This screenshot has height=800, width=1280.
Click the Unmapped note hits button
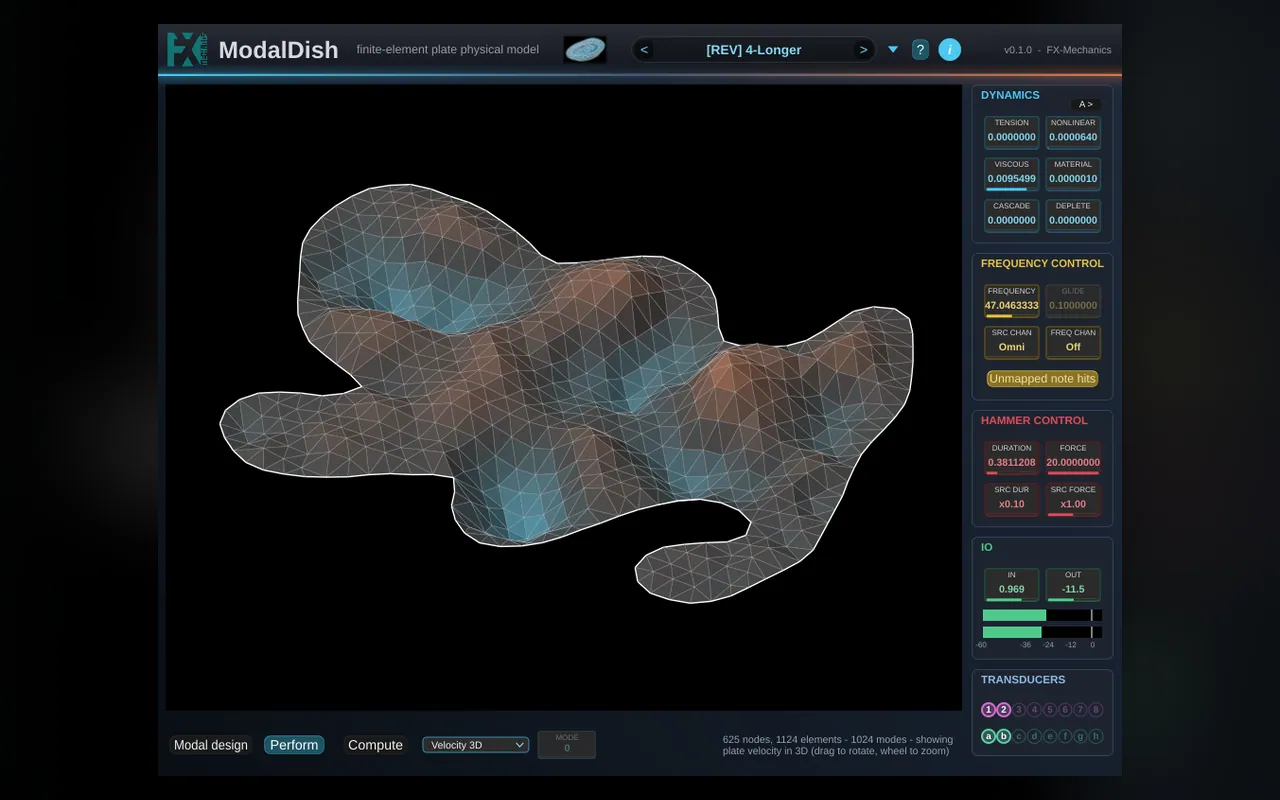pyautogui.click(x=1042, y=379)
